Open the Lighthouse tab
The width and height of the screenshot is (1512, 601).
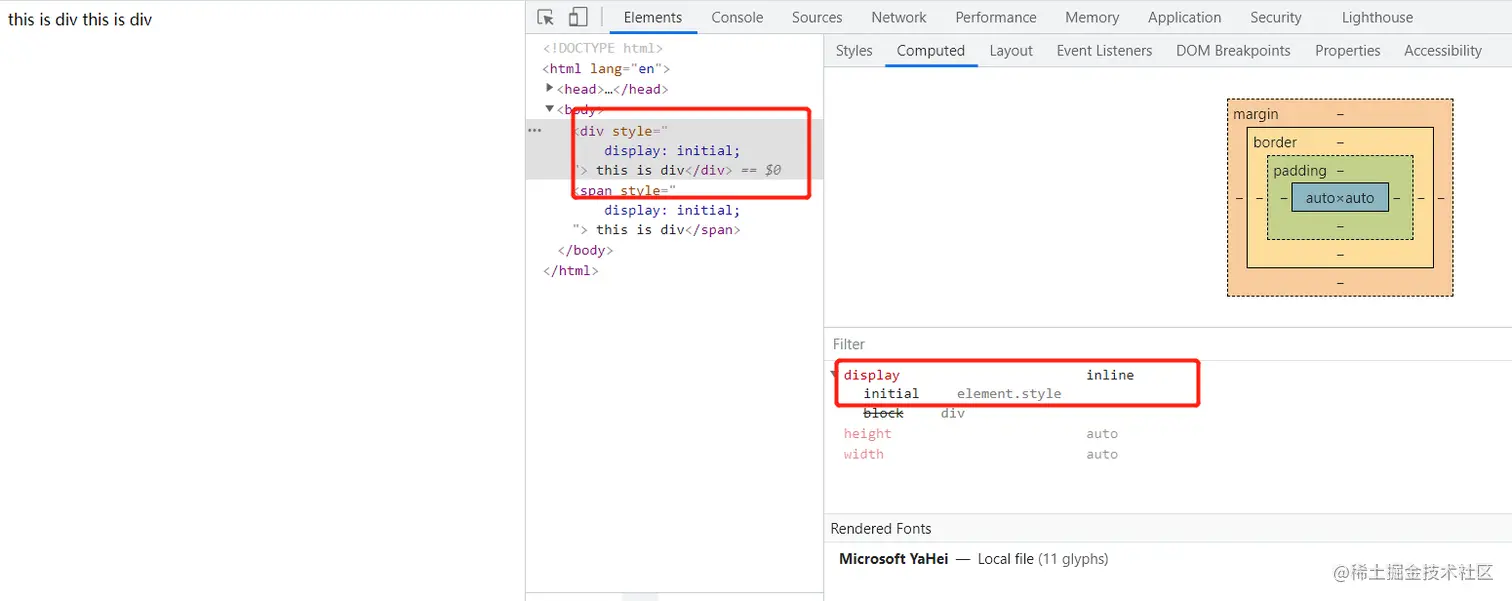(x=1377, y=17)
